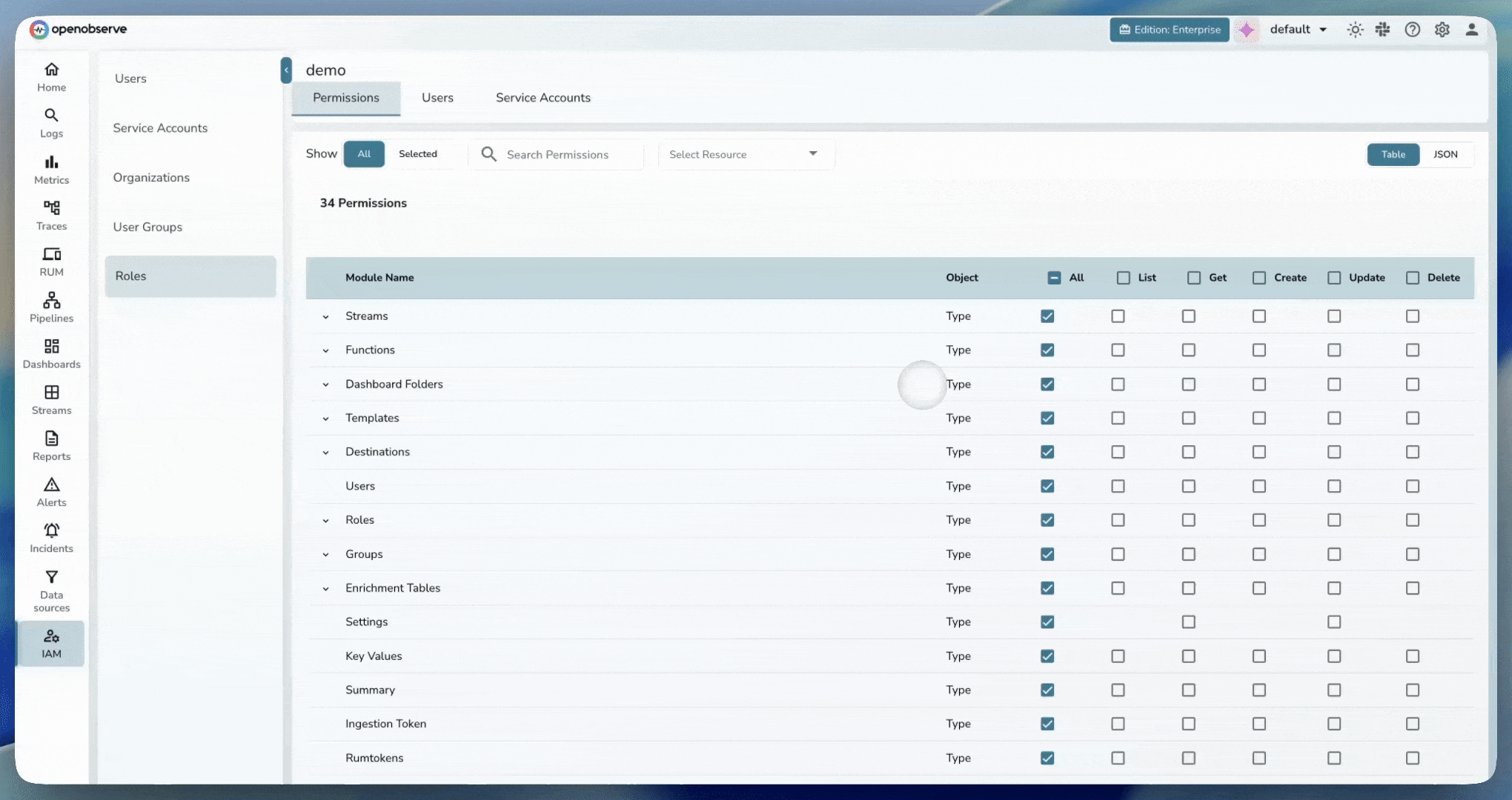
Task: Navigate to Incidents
Action: tap(51, 539)
